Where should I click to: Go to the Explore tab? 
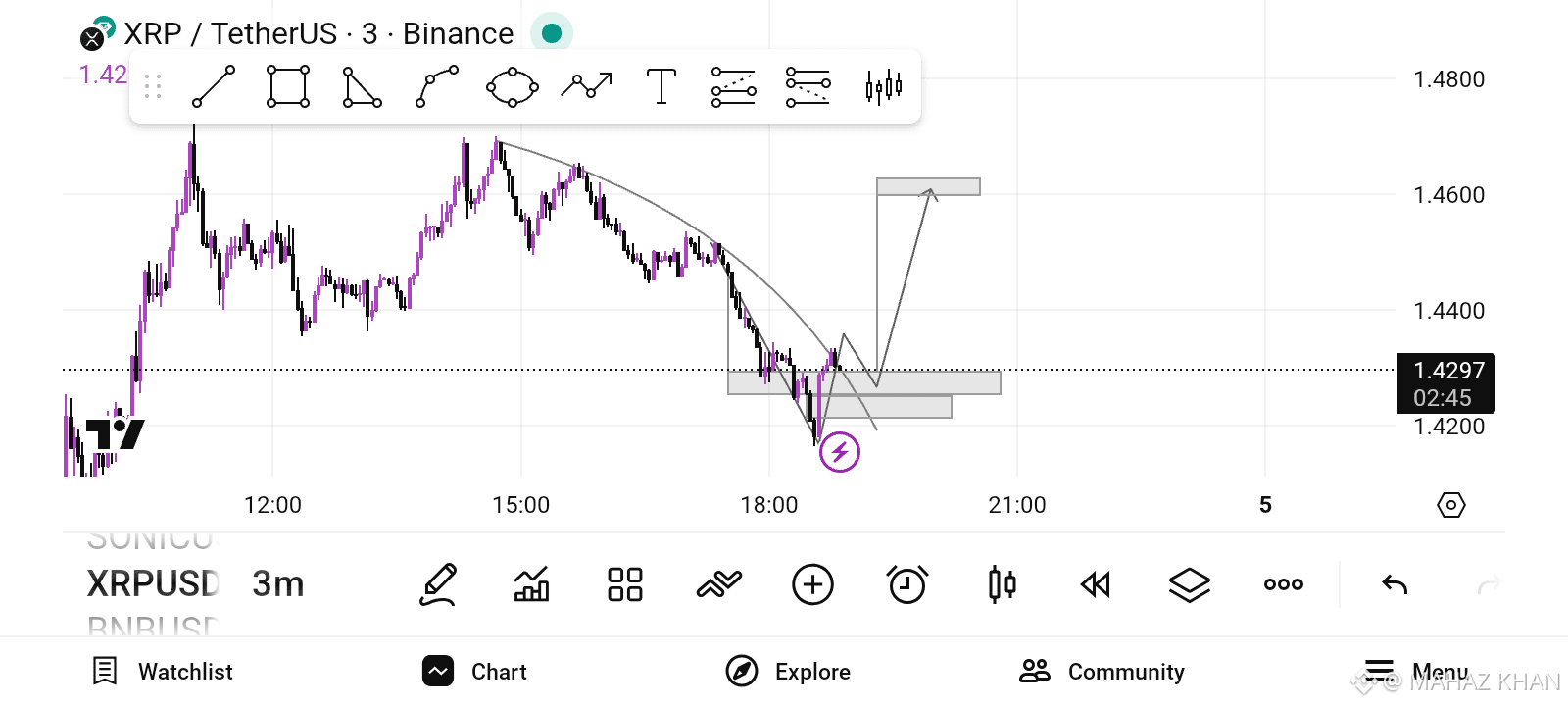(788, 672)
